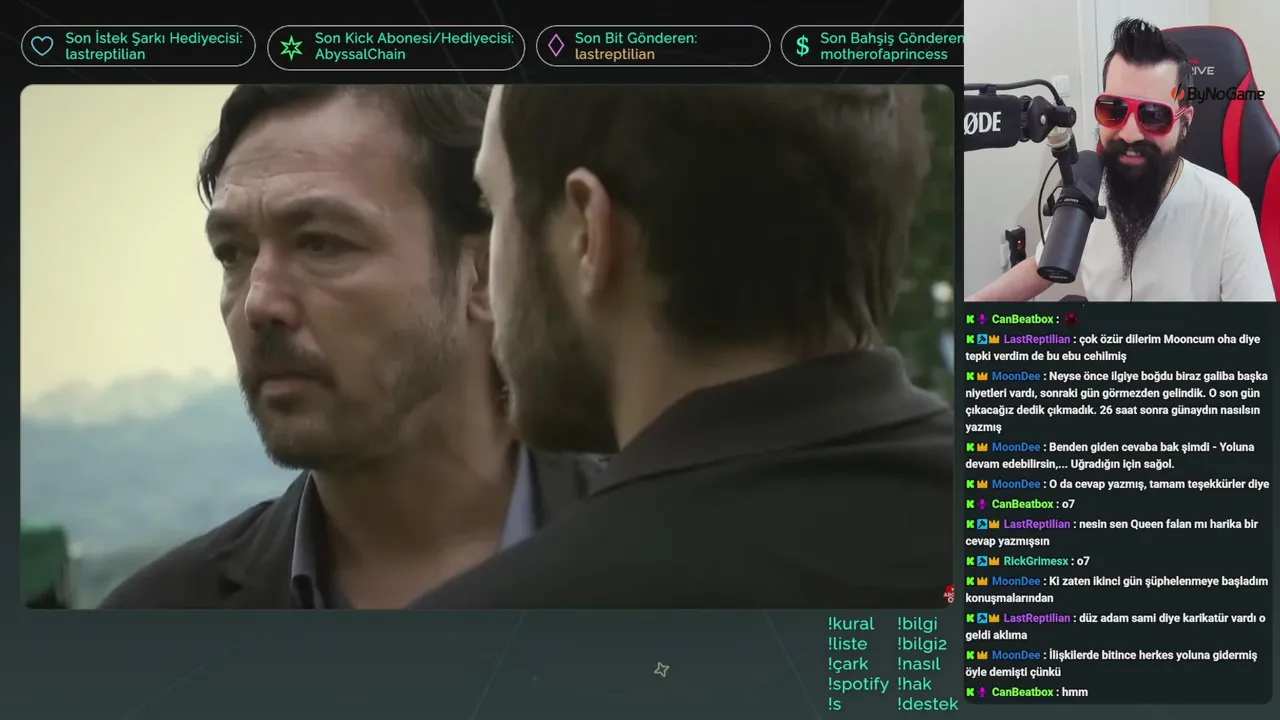Click RickGrimesx username in chat
The image size is (1280, 720).
pos(1035,561)
